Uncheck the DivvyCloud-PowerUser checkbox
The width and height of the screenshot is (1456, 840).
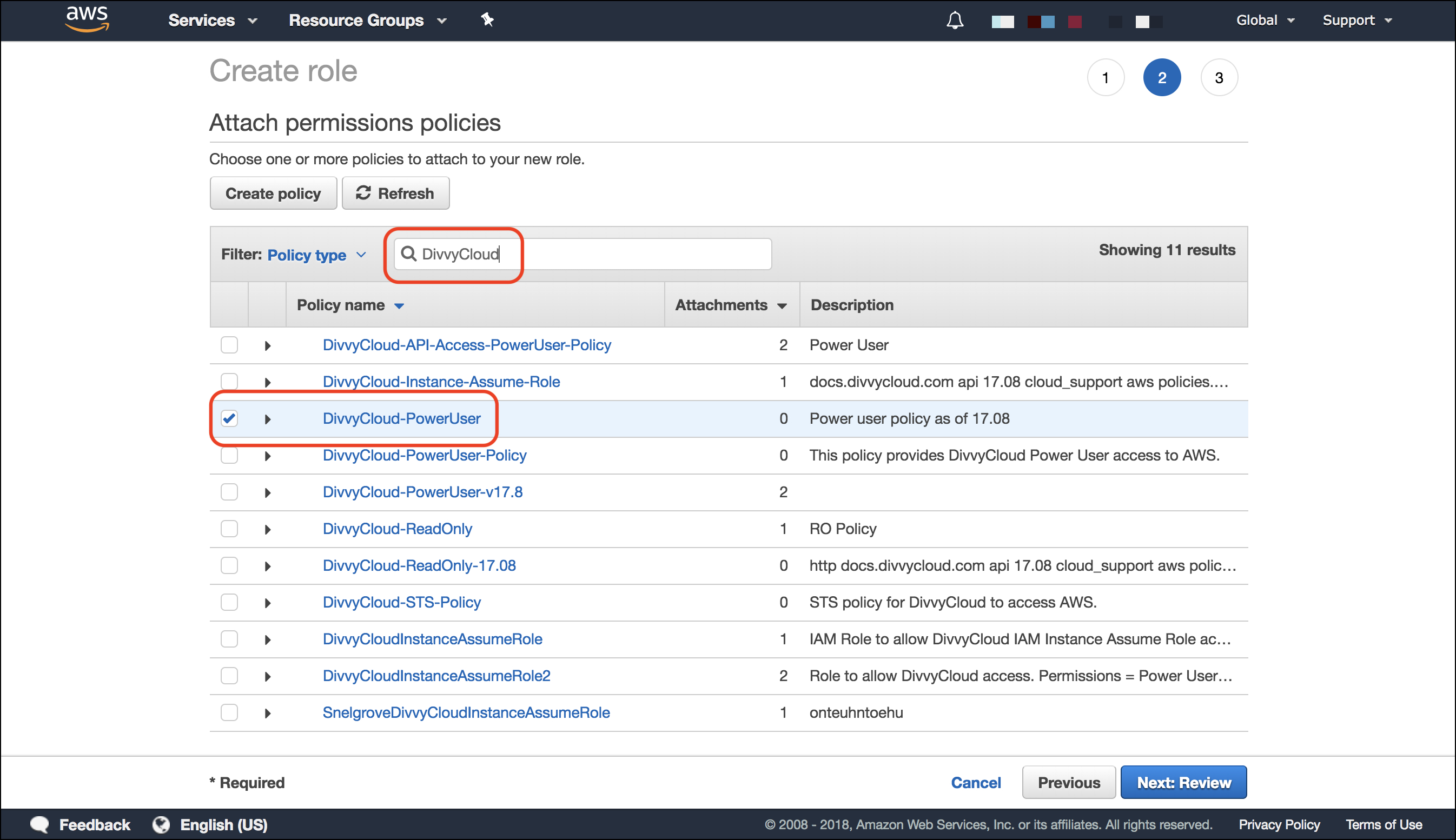tap(229, 418)
